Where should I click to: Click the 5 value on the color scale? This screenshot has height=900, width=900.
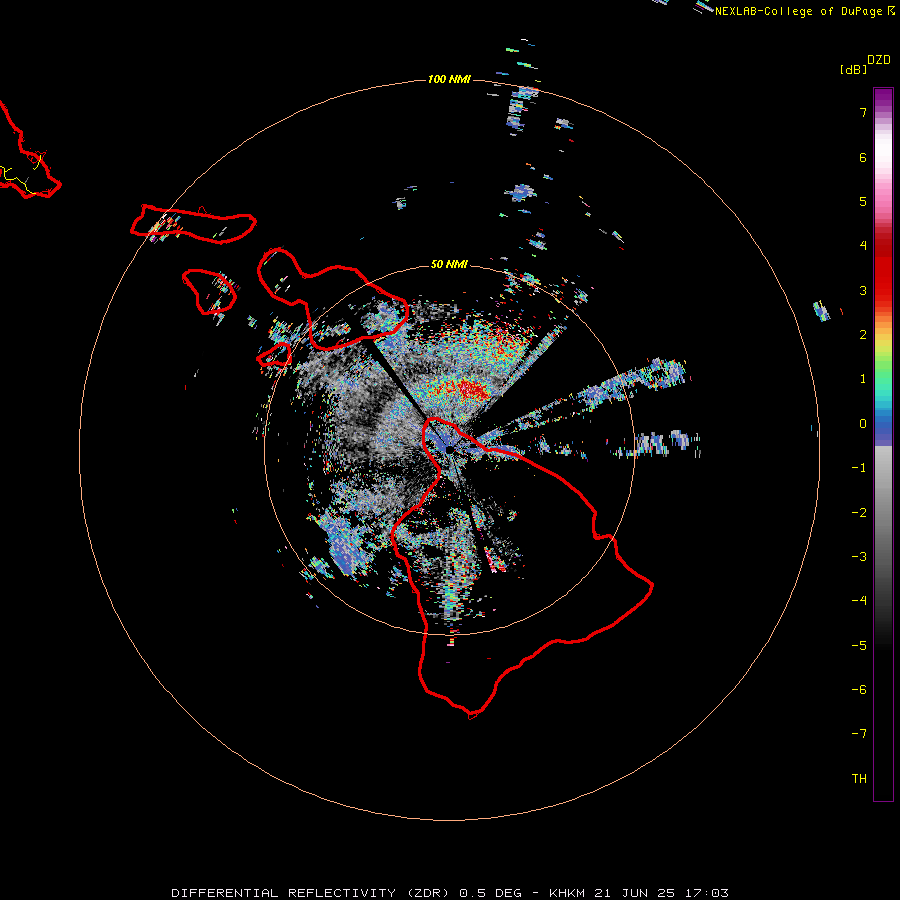click(863, 201)
